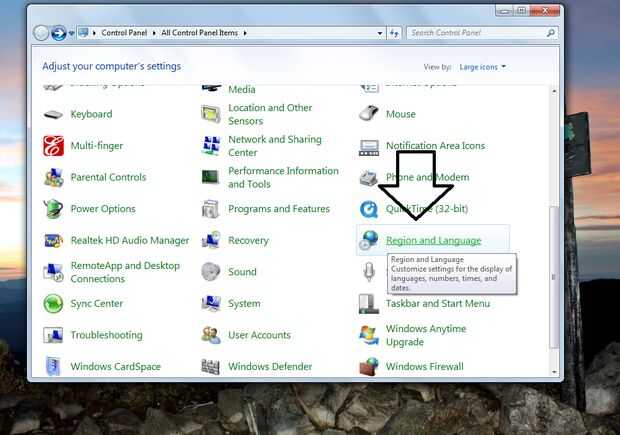This screenshot has width=620, height=435.
Task: Click the Network and Sharing Center icon
Action: pyautogui.click(x=211, y=146)
